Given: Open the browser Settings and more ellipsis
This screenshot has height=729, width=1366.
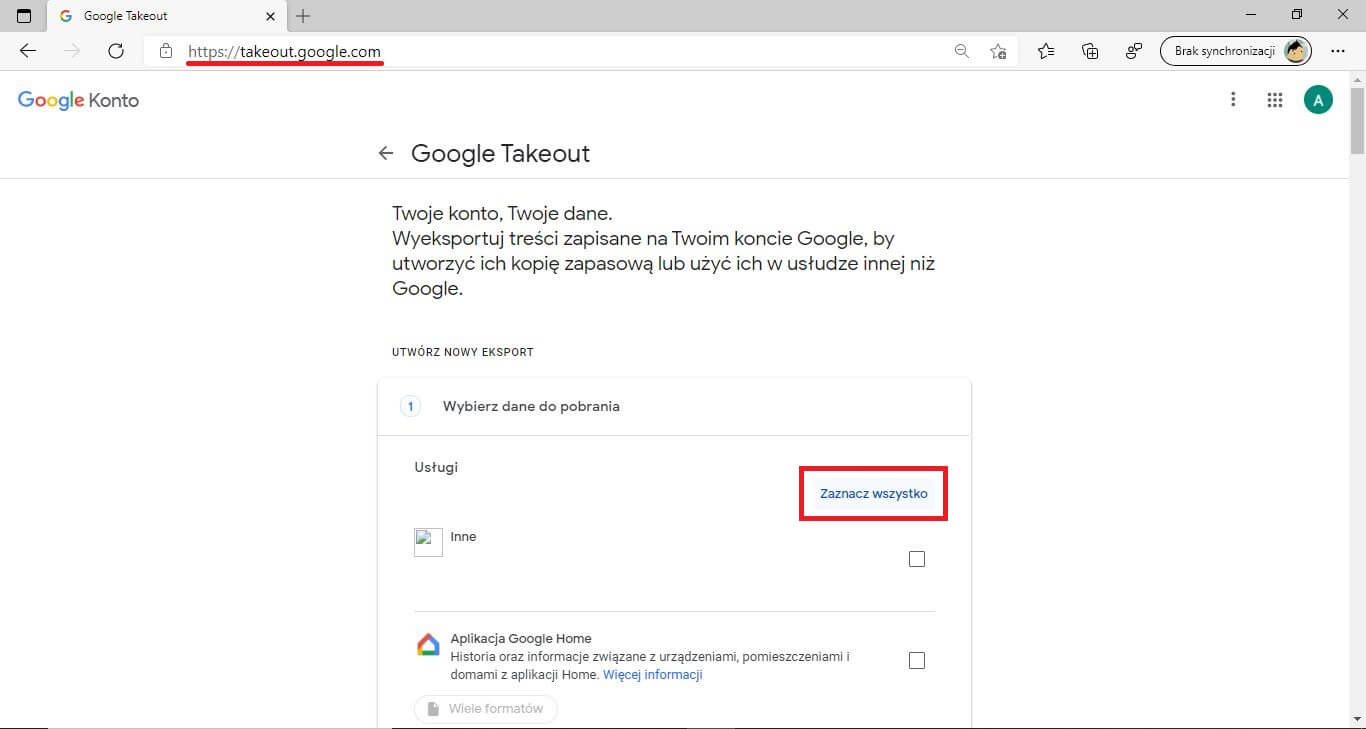Looking at the screenshot, I should [x=1338, y=51].
